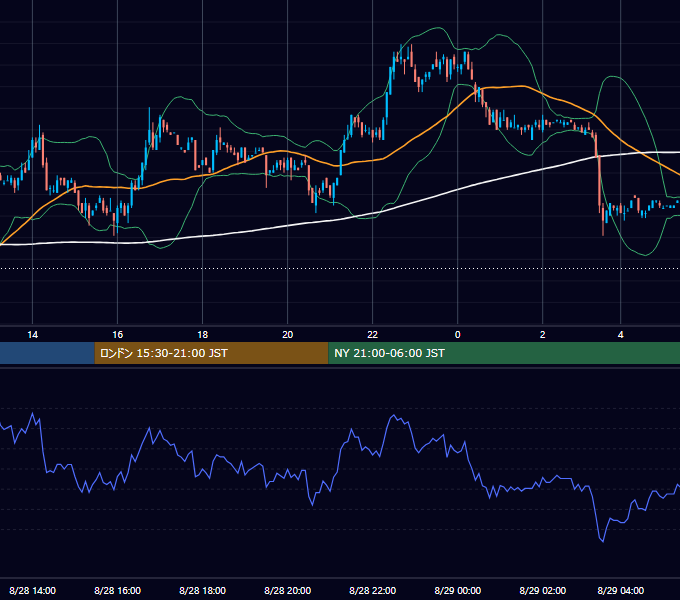Click the 16 hour label on chart axis
The height and width of the screenshot is (600, 680).
click(x=118, y=335)
